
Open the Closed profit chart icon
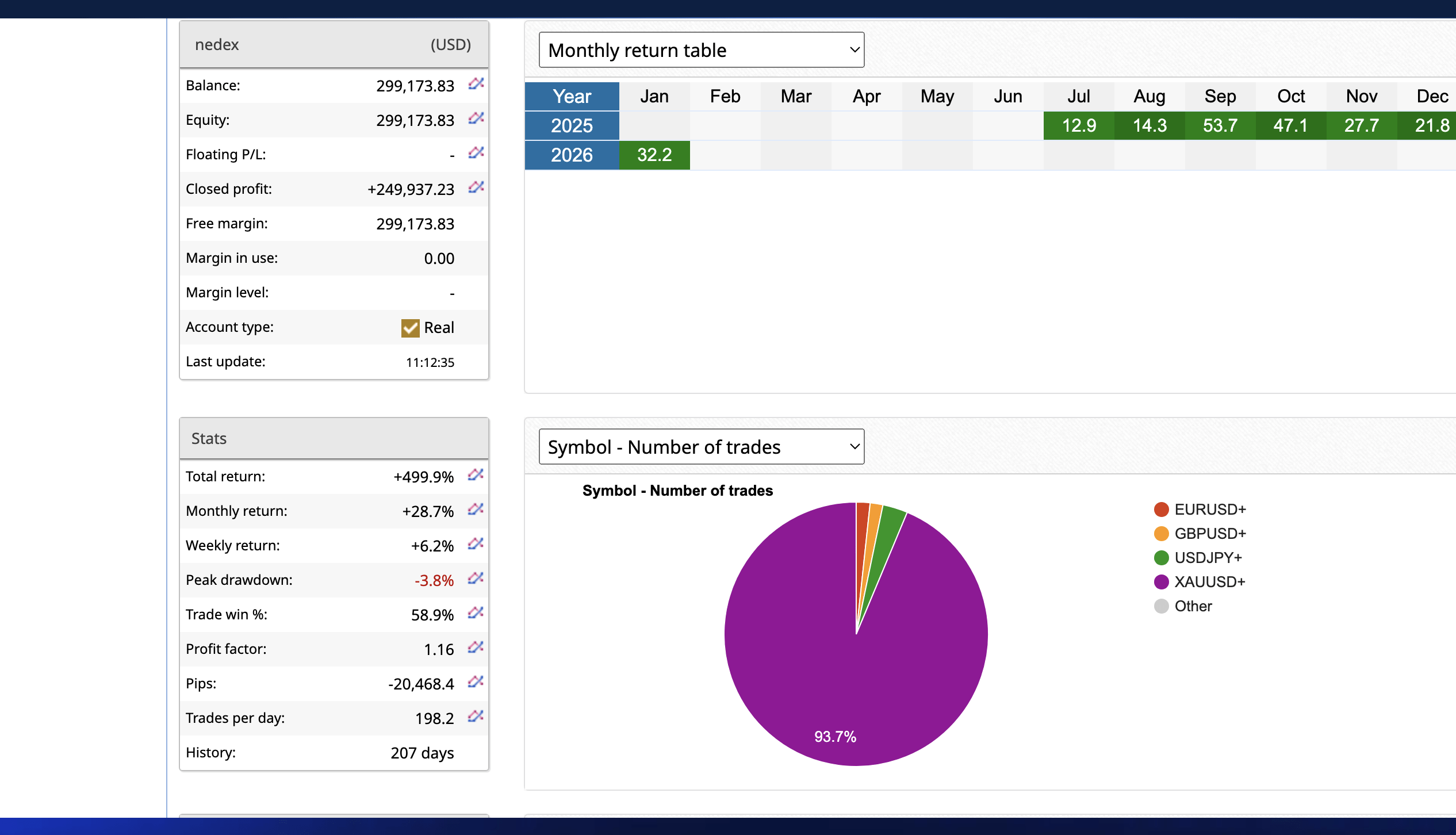coord(475,188)
